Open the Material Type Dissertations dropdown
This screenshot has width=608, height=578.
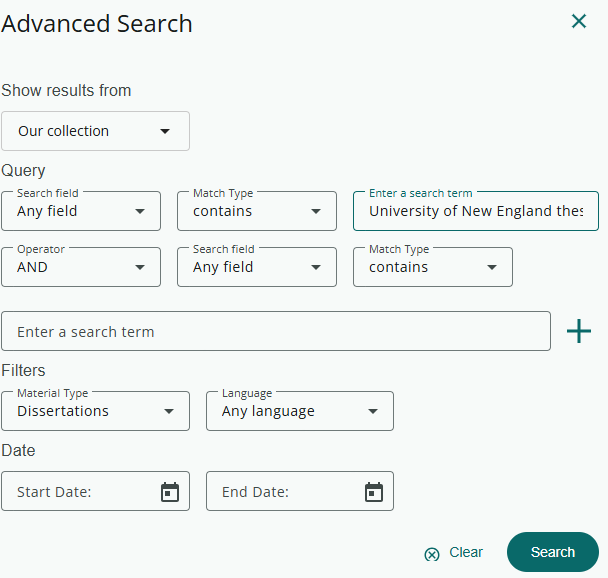click(95, 411)
